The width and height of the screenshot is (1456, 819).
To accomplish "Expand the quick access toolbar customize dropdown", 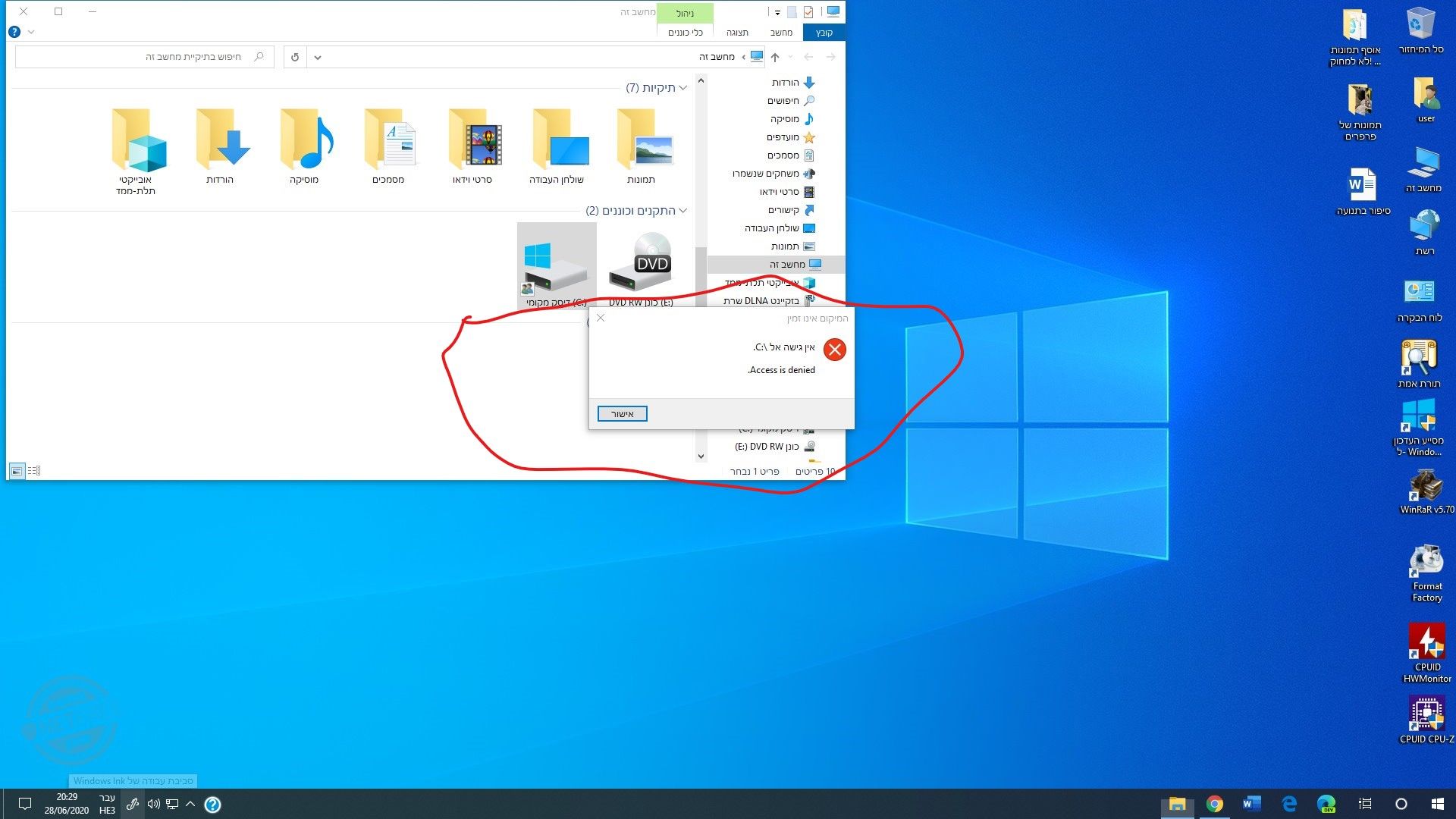I will [x=777, y=13].
